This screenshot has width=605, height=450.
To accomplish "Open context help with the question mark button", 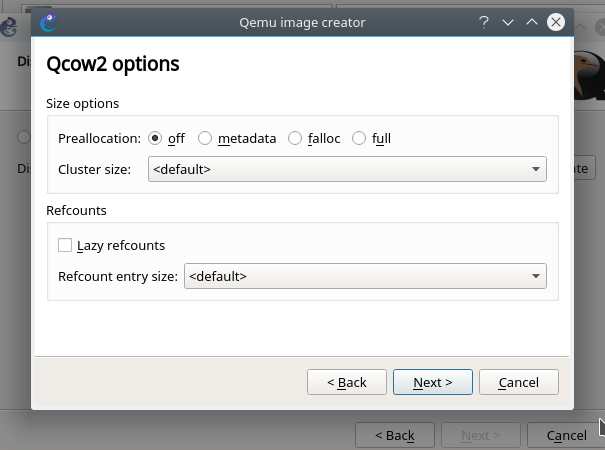I will click(484, 21).
